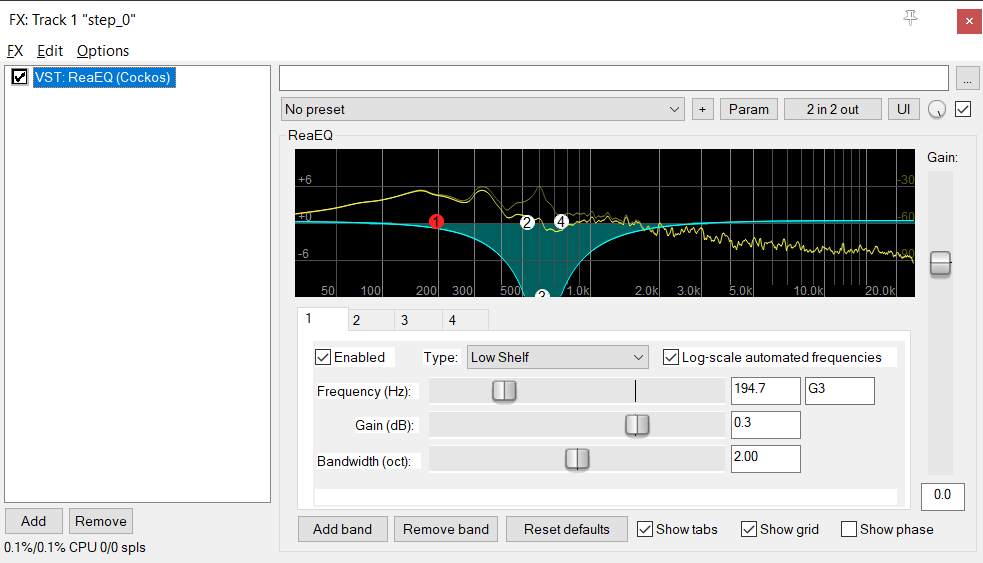The height and width of the screenshot is (563, 983).
Task: Expand the Low Shelf type dropdown
Action: click(x=558, y=357)
